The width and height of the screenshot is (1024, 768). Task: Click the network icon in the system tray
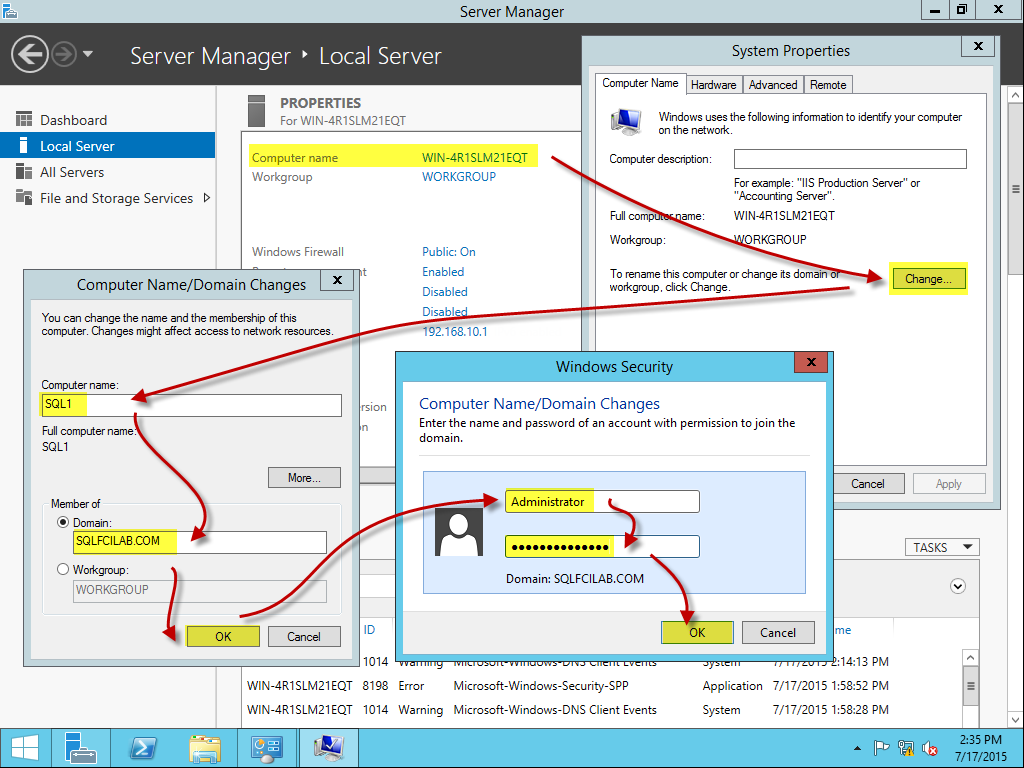(x=906, y=748)
